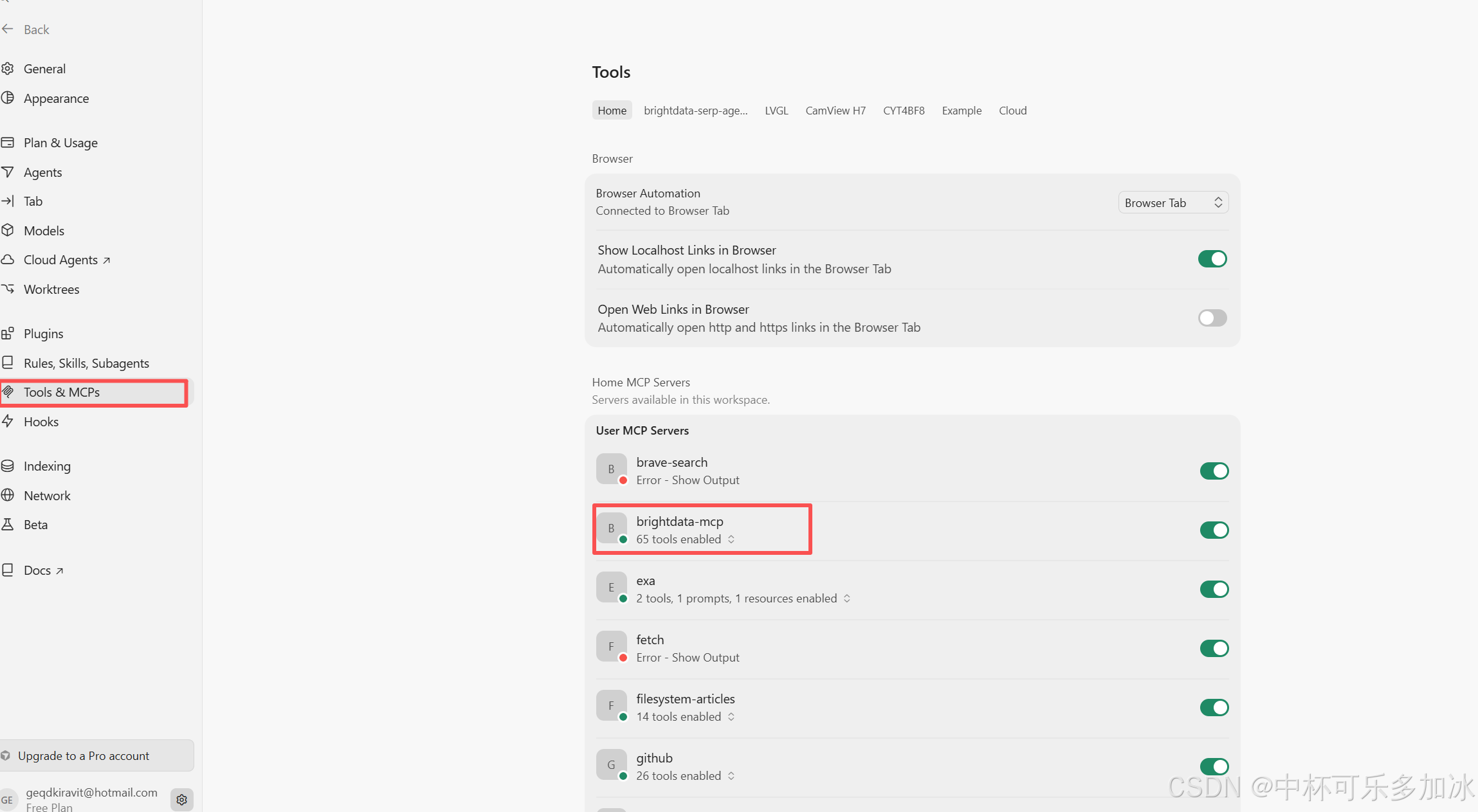The height and width of the screenshot is (812, 1478).
Task: Click the Worktrees branch icon
Action: click(x=8, y=289)
